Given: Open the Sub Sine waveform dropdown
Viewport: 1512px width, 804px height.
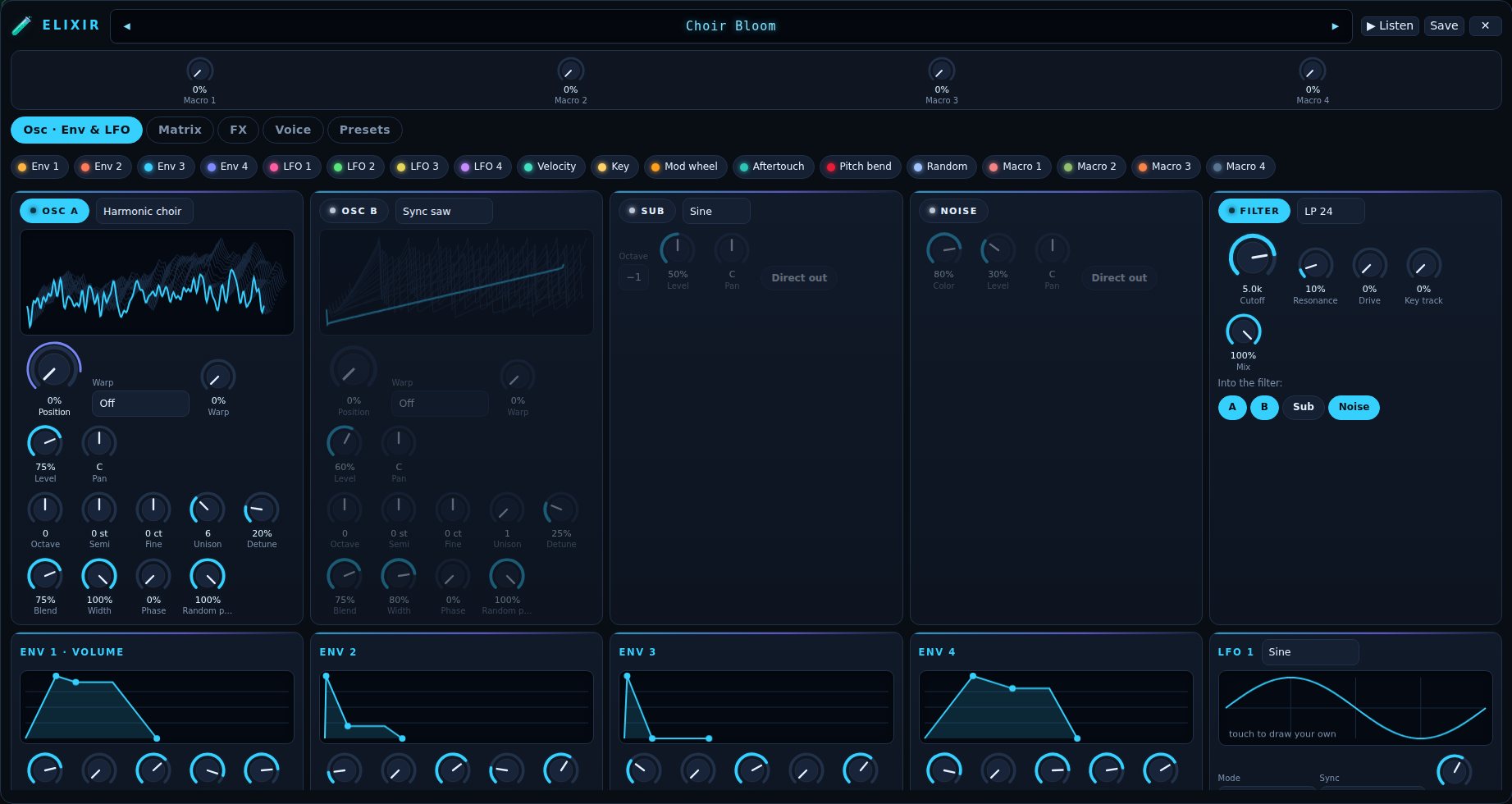Looking at the screenshot, I should click(716, 211).
